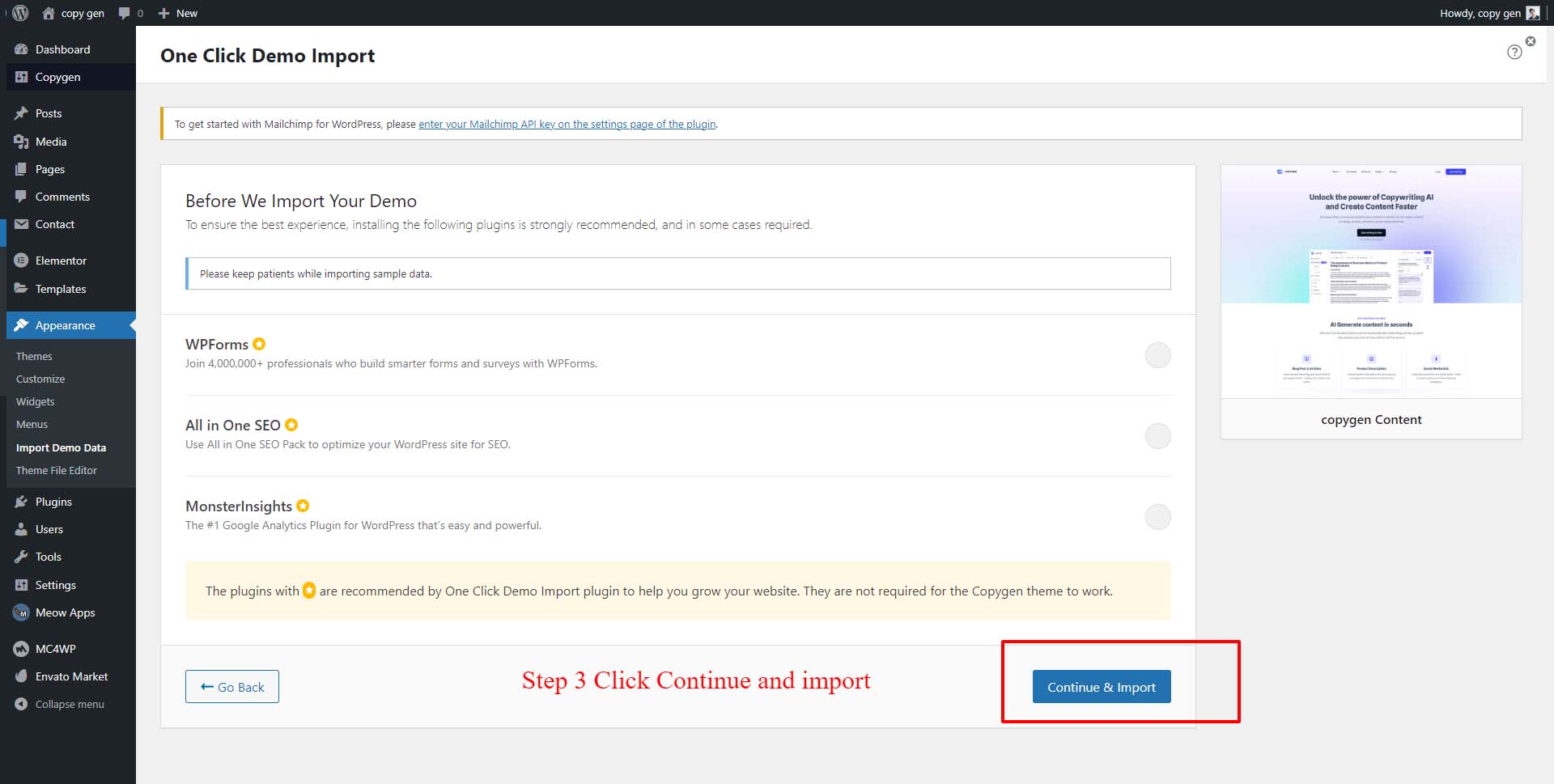1554x784 pixels.
Task: Click the MC4WP Mailchimp icon
Action: click(21, 649)
